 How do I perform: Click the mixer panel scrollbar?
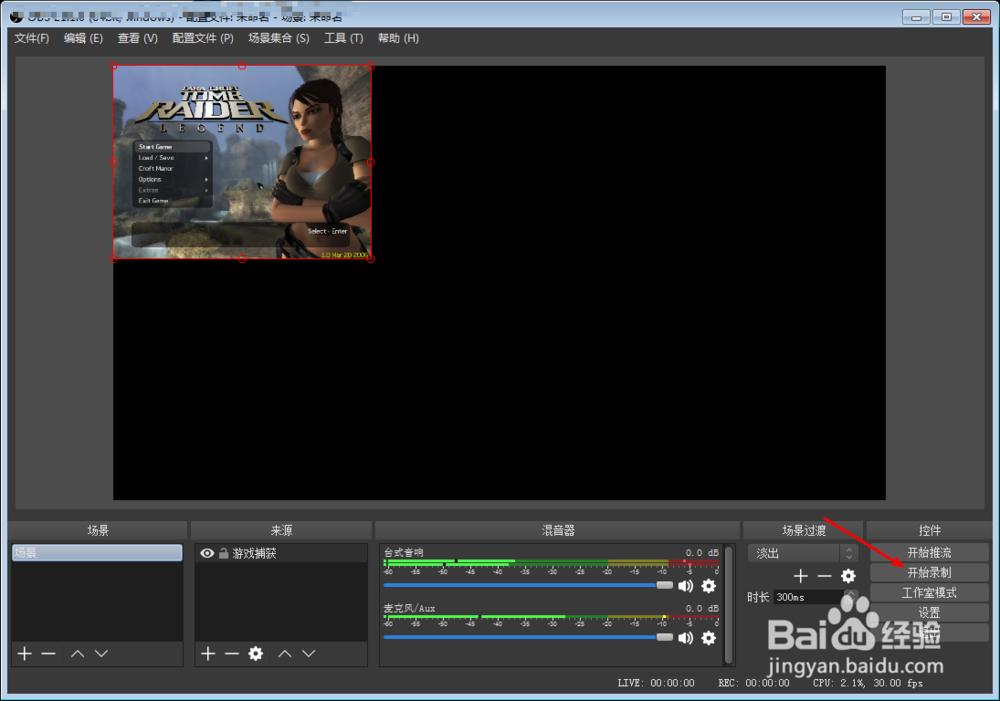(x=729, y=604)
